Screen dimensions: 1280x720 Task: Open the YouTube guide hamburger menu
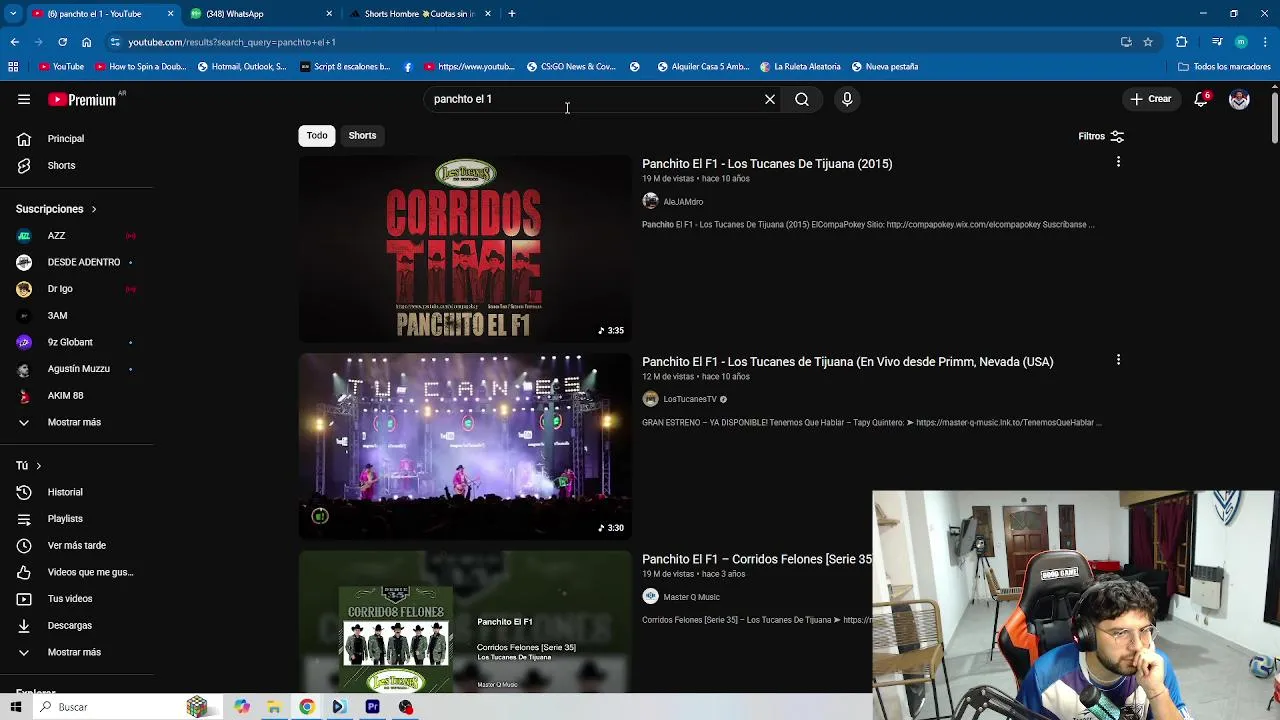(24, 99)
